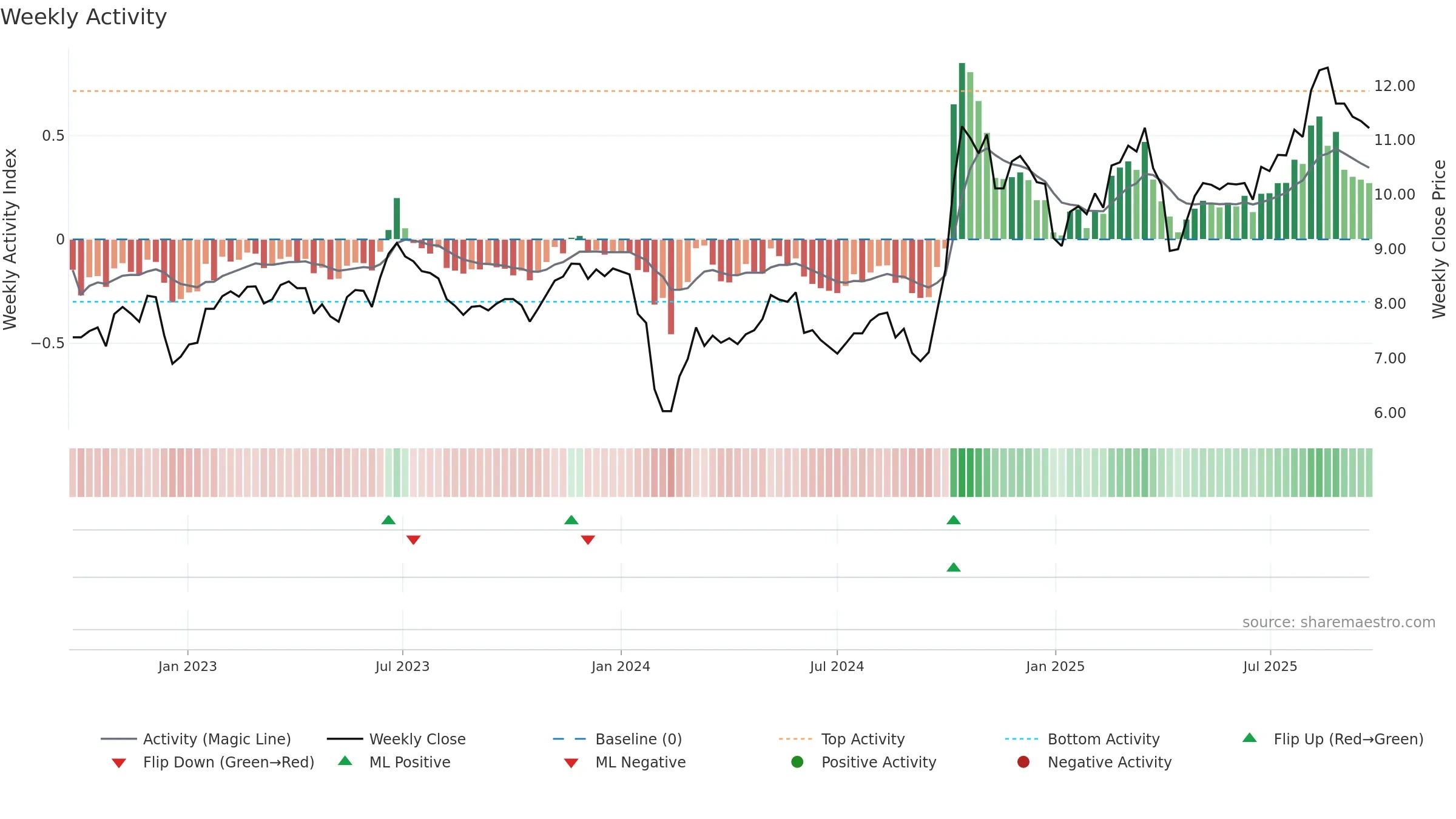Image resolution: width=1456 pixels, height=819 pixels.
Task: Click the −0.5 activity index tick
Action: [x=48, y=343]
